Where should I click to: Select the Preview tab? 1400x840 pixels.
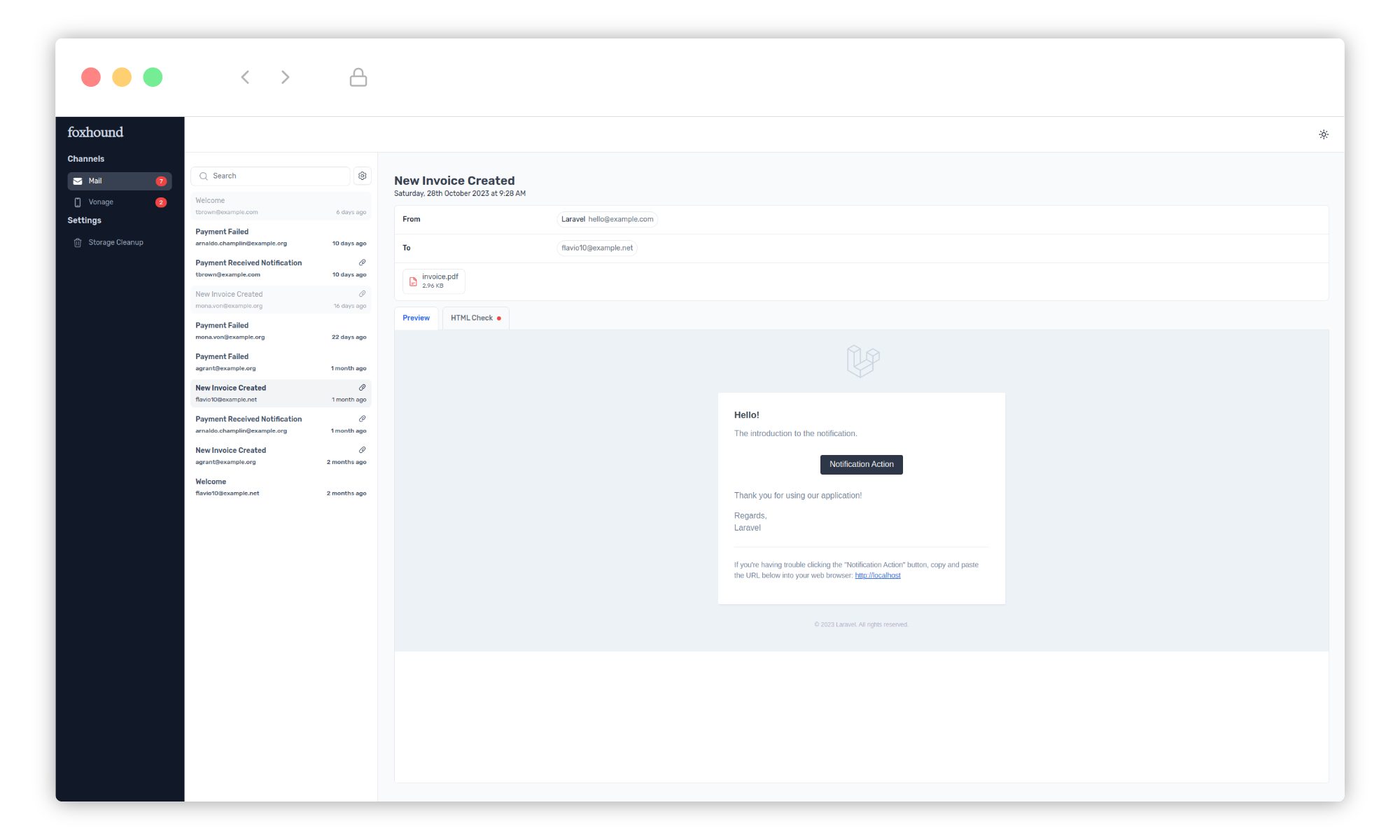[416, 318]
